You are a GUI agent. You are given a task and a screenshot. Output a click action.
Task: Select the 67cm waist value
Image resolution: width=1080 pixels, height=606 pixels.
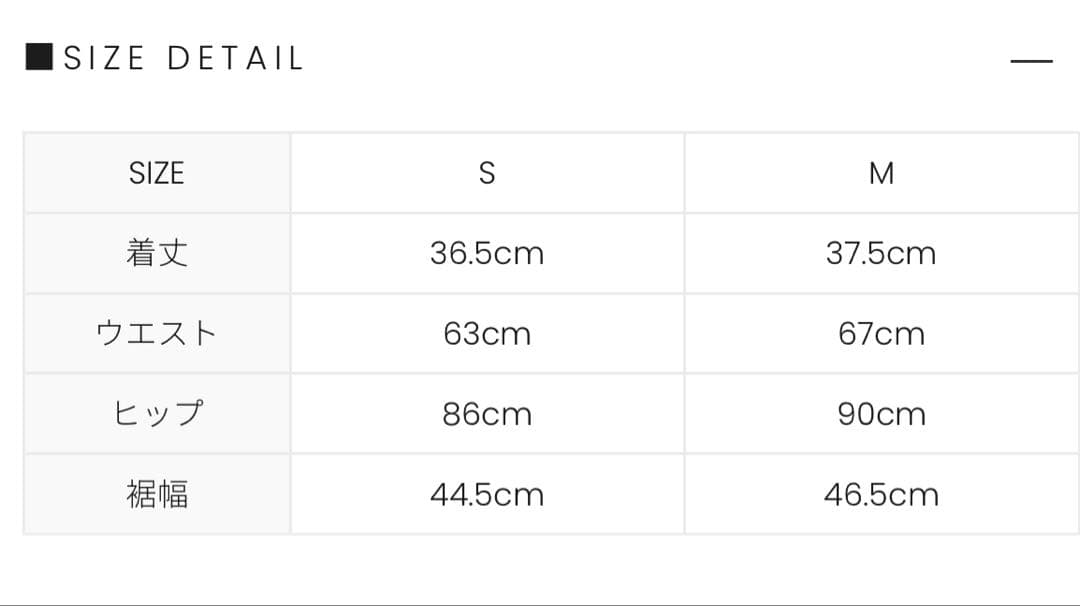(x=881, y=333)
